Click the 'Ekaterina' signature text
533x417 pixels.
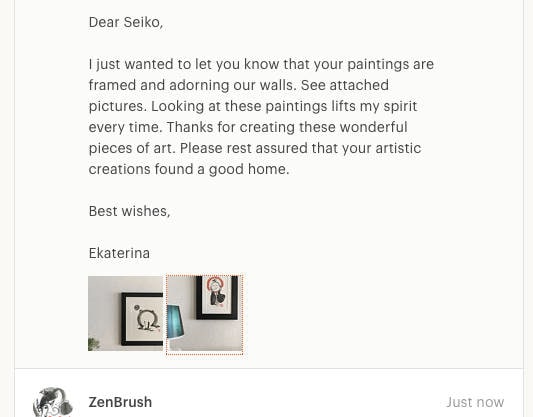click(x=119, y=253)
